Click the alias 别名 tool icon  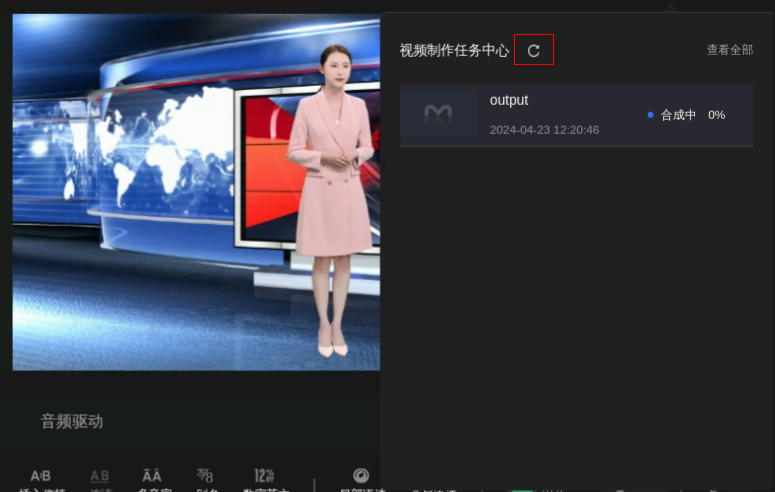205,477
